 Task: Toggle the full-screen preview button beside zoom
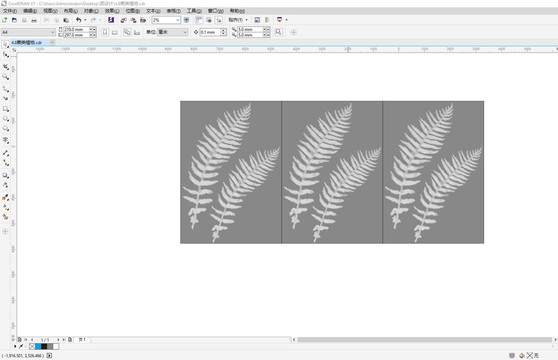pos(186,20)
